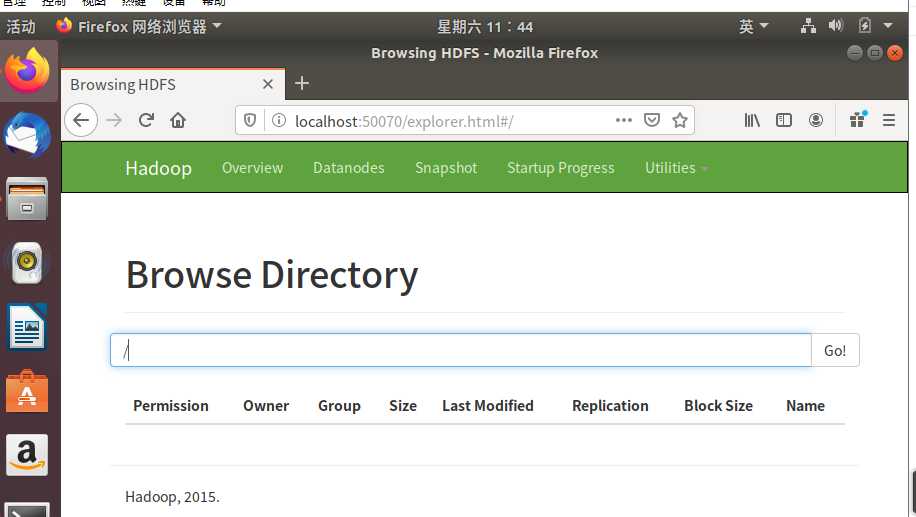Open the 活动 Activities overview
Image resolution: width=916 pixels, height=517 pixels.
pyautogui.click(x=21, y=26)
